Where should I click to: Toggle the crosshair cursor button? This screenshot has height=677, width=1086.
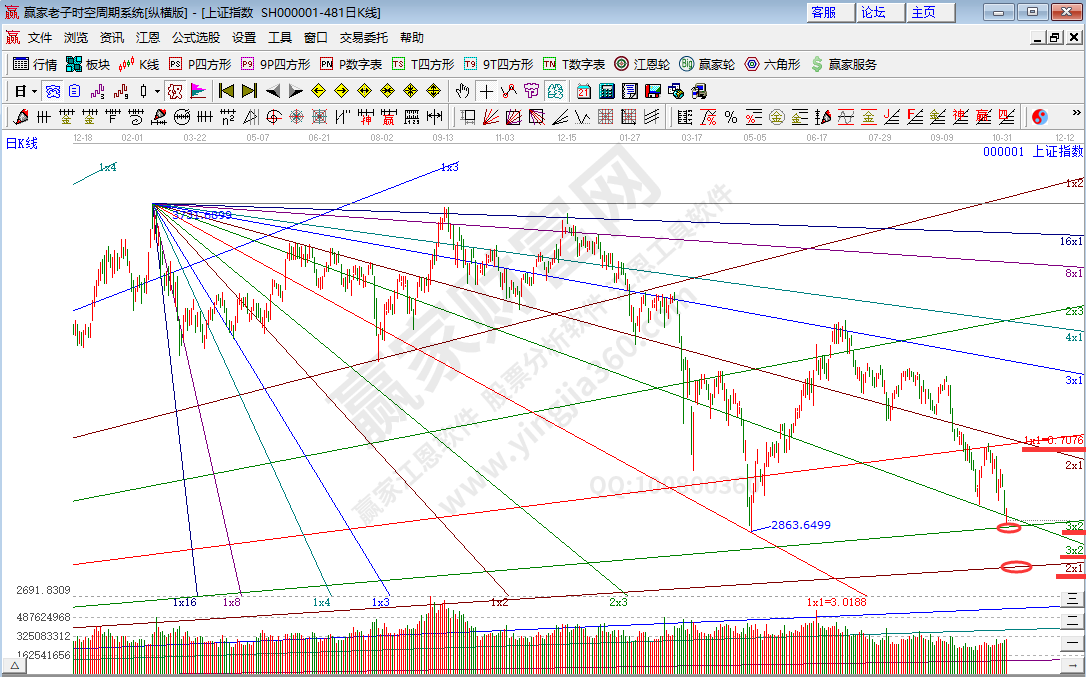(486, 91)
